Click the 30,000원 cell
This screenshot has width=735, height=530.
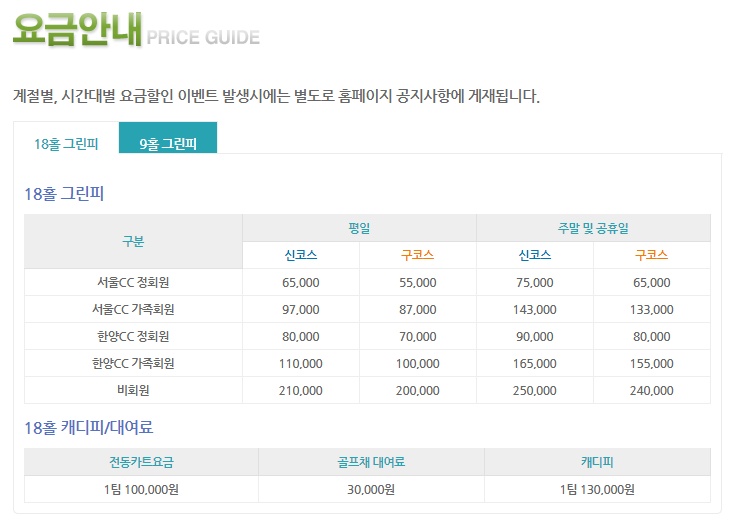[x=371, y=489]
